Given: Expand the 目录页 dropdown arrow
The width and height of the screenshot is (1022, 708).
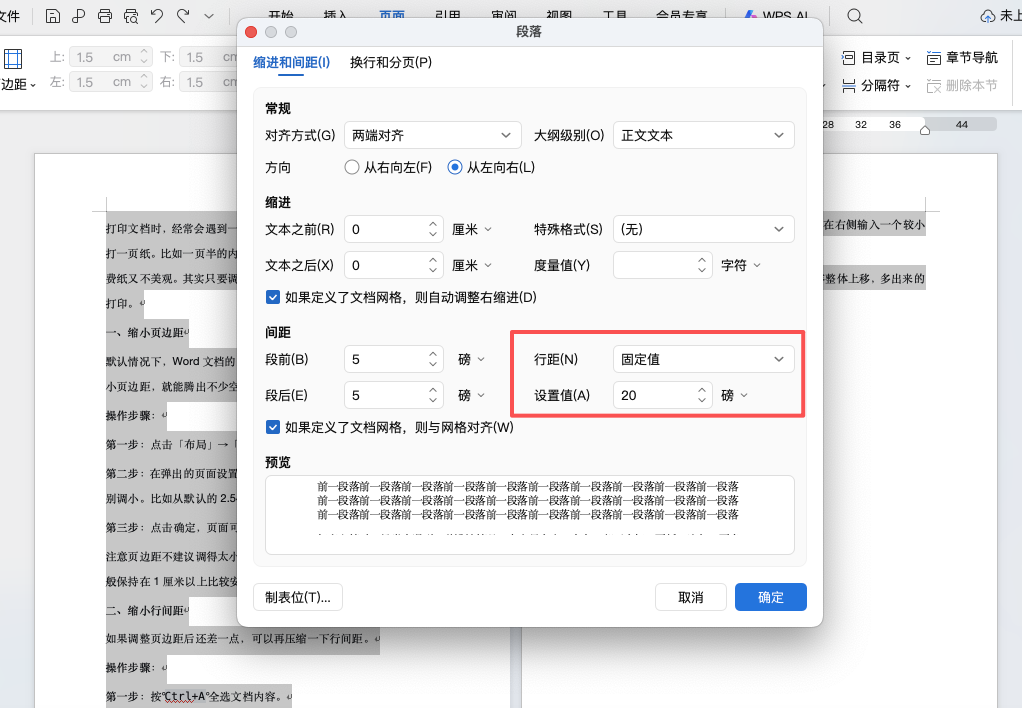Looking at the screenshot, I should pos(908,58).
